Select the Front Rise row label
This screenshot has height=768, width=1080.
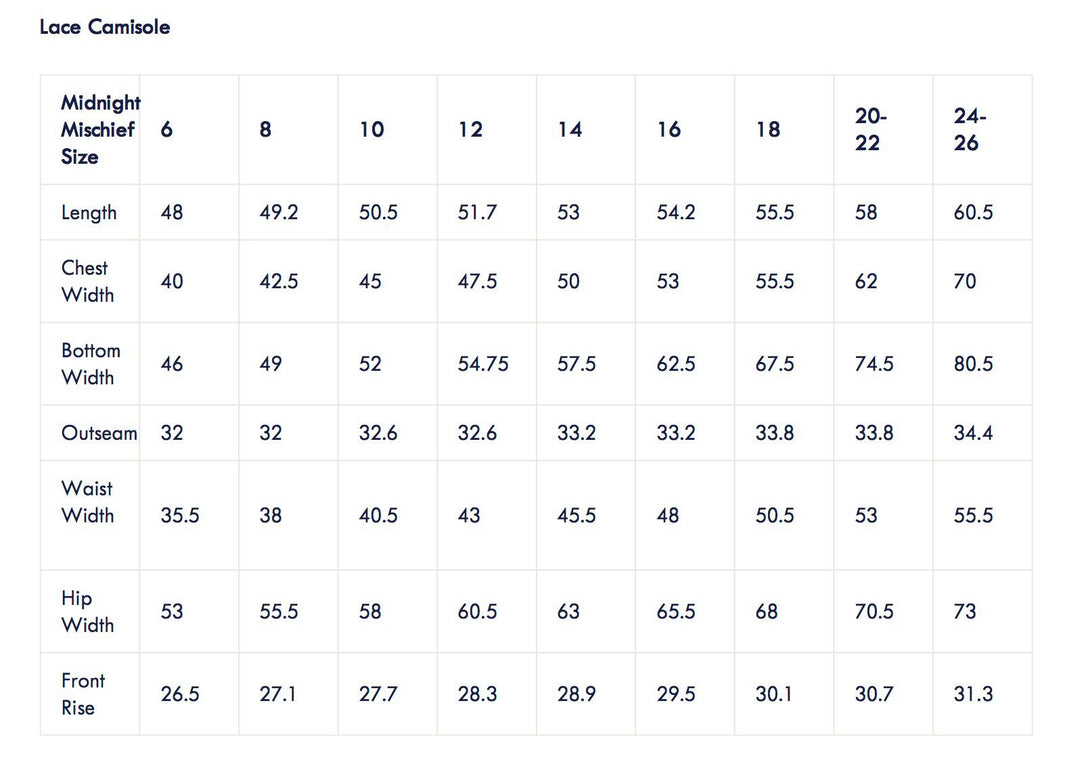tap(82, 694)
